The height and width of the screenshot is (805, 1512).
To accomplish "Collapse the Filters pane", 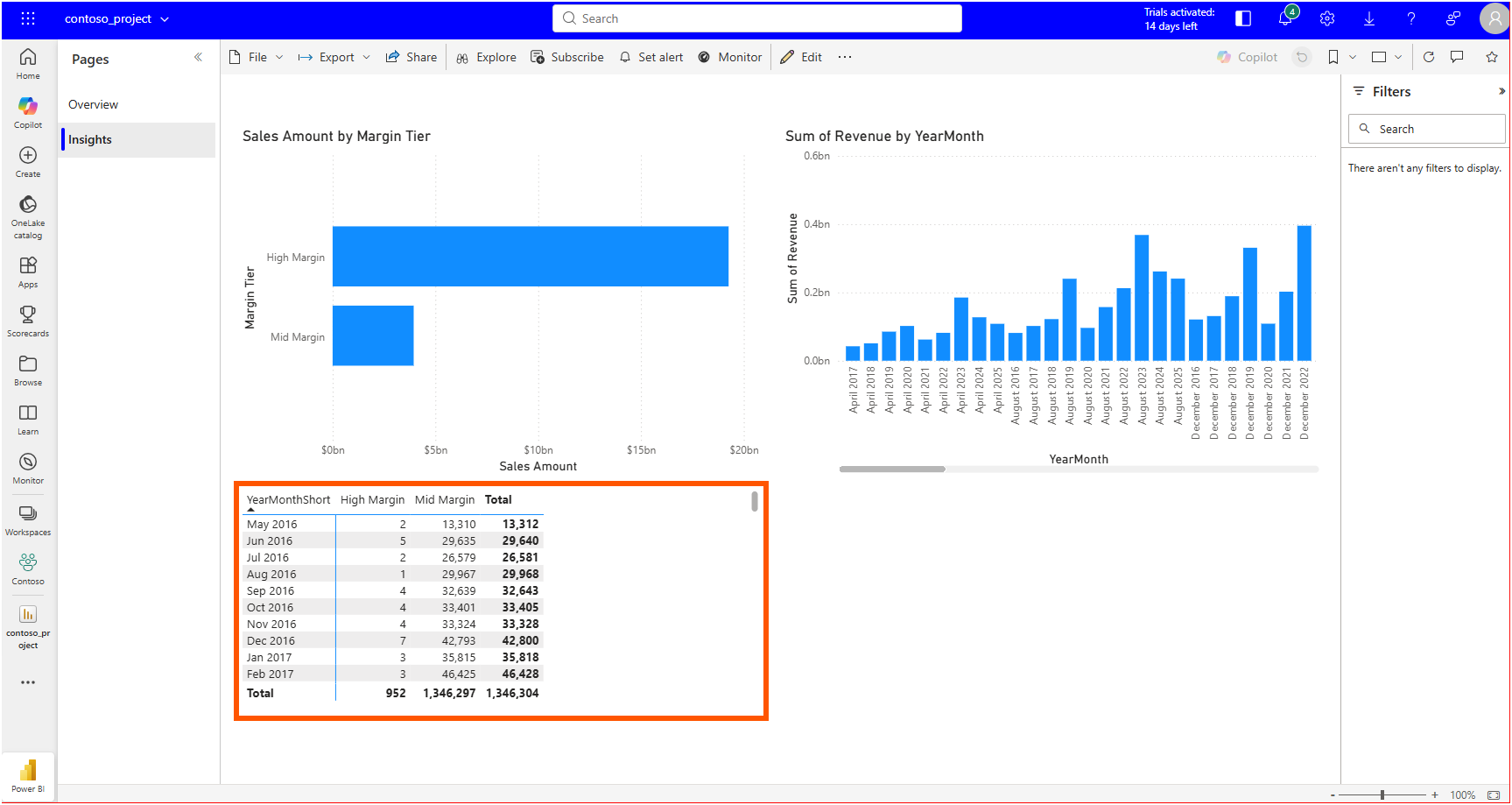I will (x=1501, y=91).
